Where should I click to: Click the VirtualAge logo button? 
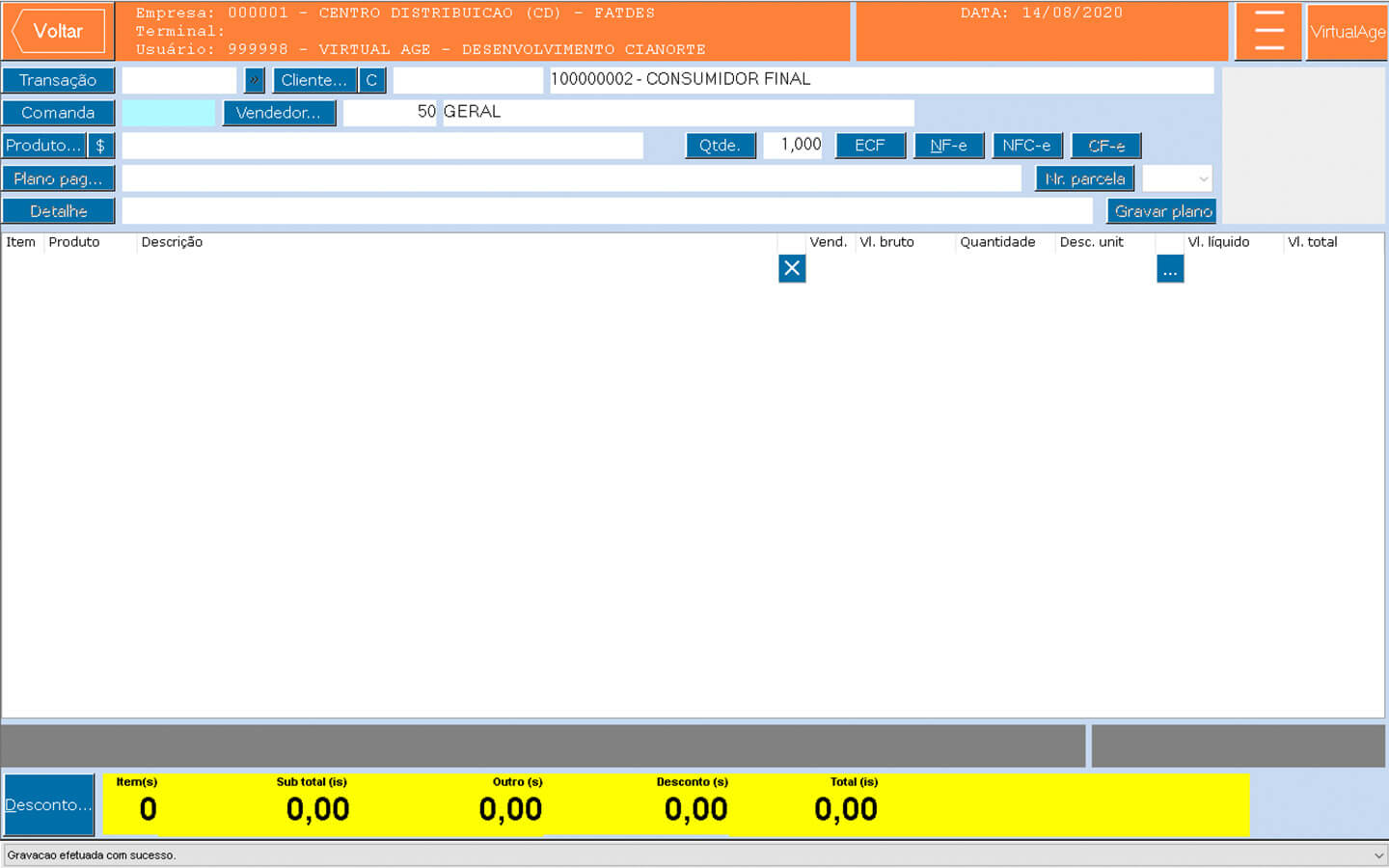[1347, 32]
